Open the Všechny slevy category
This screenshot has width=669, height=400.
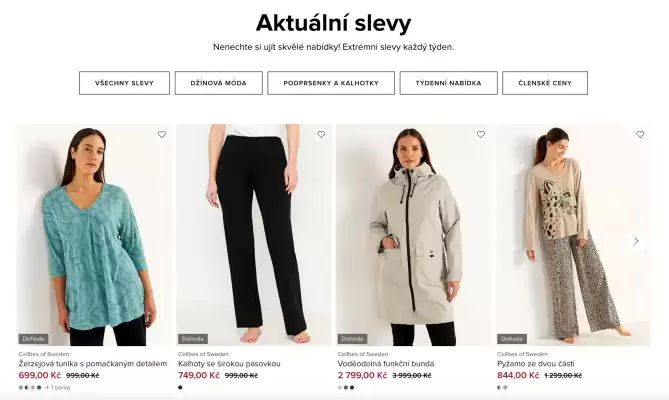tap(124, 83)
